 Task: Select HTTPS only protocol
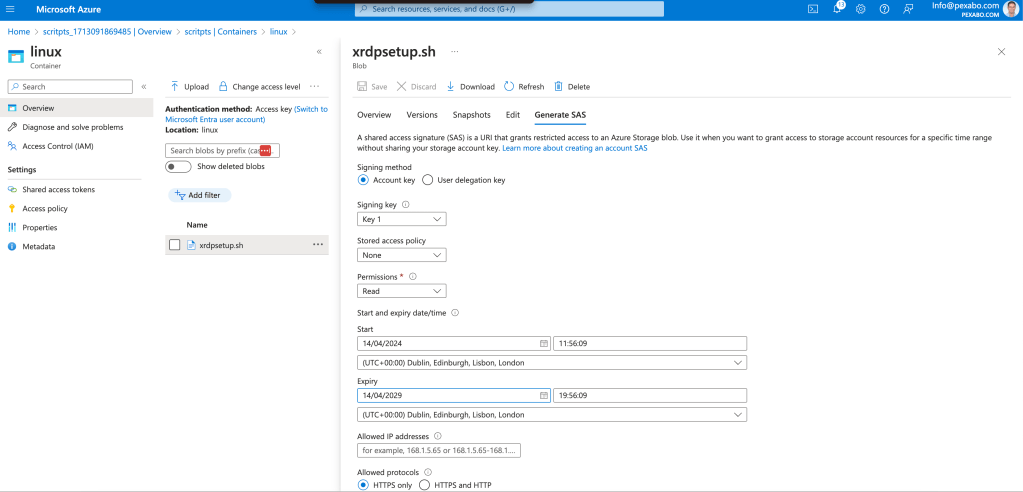pos(363,485)
